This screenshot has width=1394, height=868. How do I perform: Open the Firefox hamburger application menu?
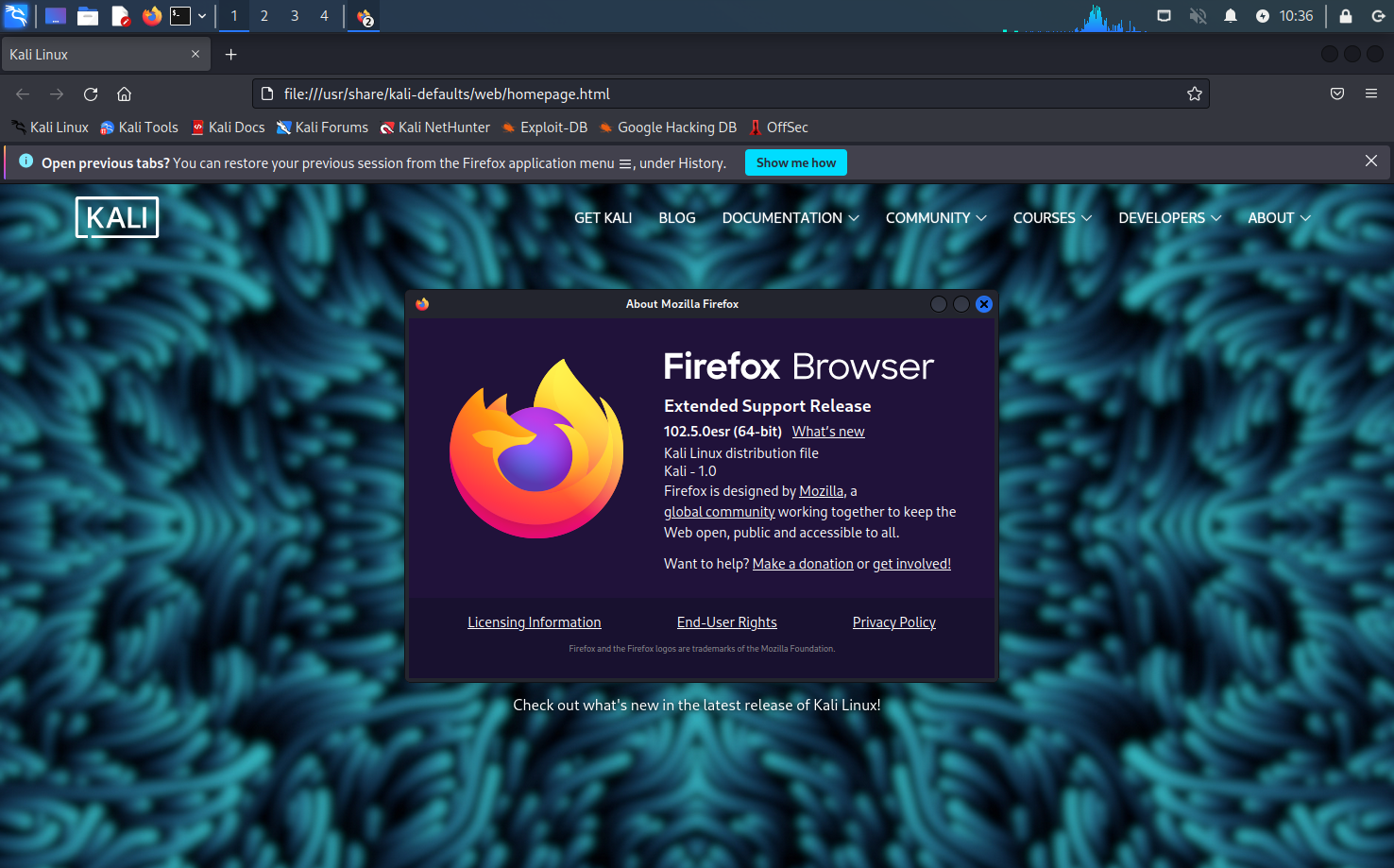(1370, 94)
